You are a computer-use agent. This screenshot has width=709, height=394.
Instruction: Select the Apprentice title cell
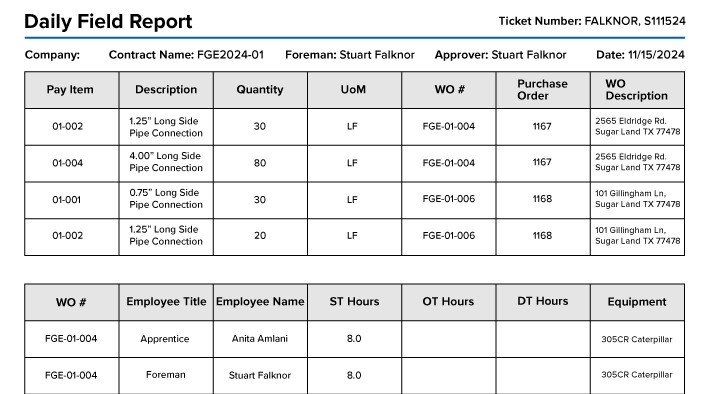165,339
